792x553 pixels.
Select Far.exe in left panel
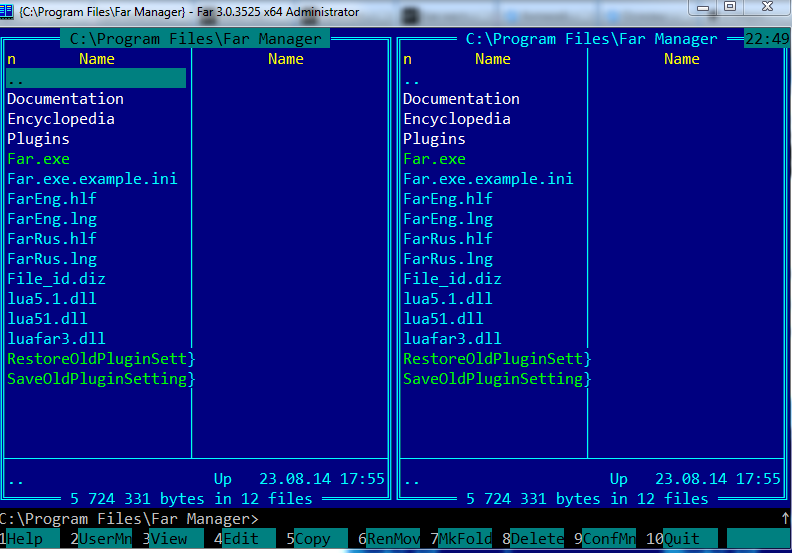(38, 159)
